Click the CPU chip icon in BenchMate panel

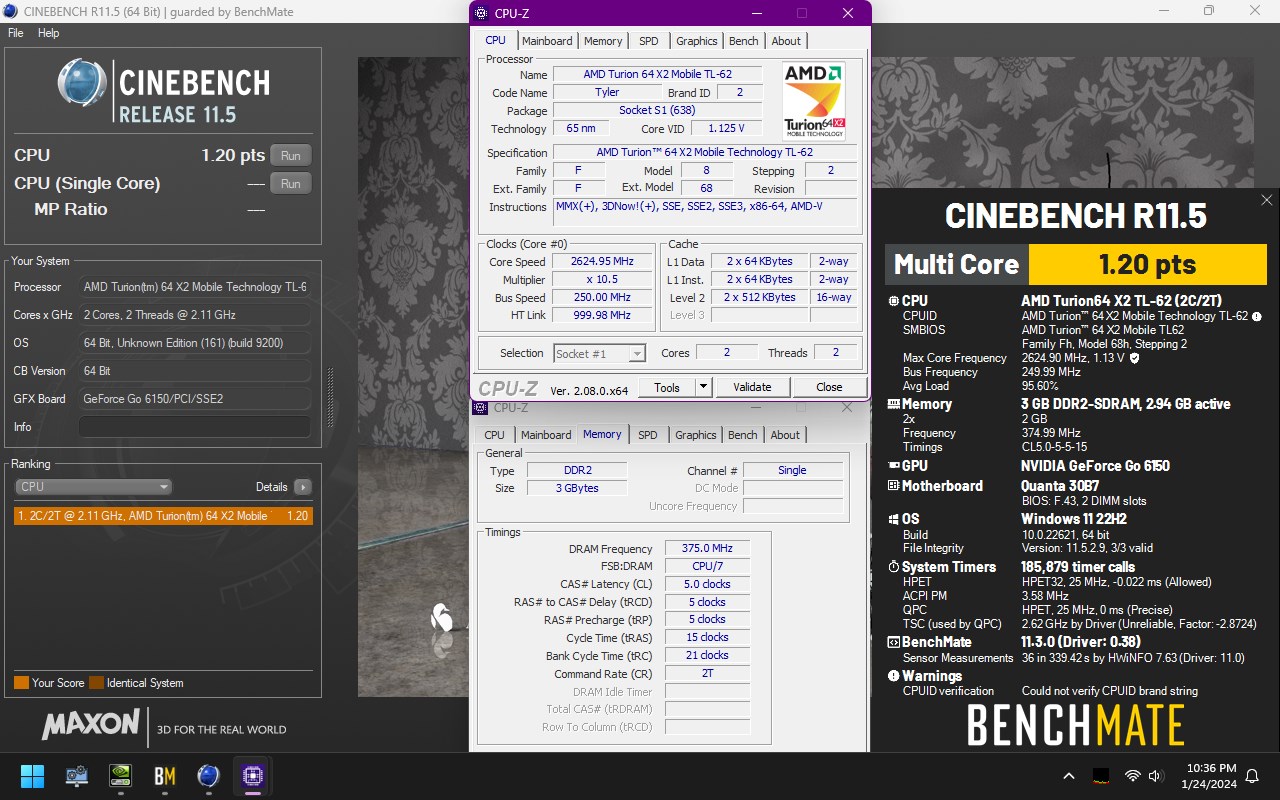tap(894, 300)
